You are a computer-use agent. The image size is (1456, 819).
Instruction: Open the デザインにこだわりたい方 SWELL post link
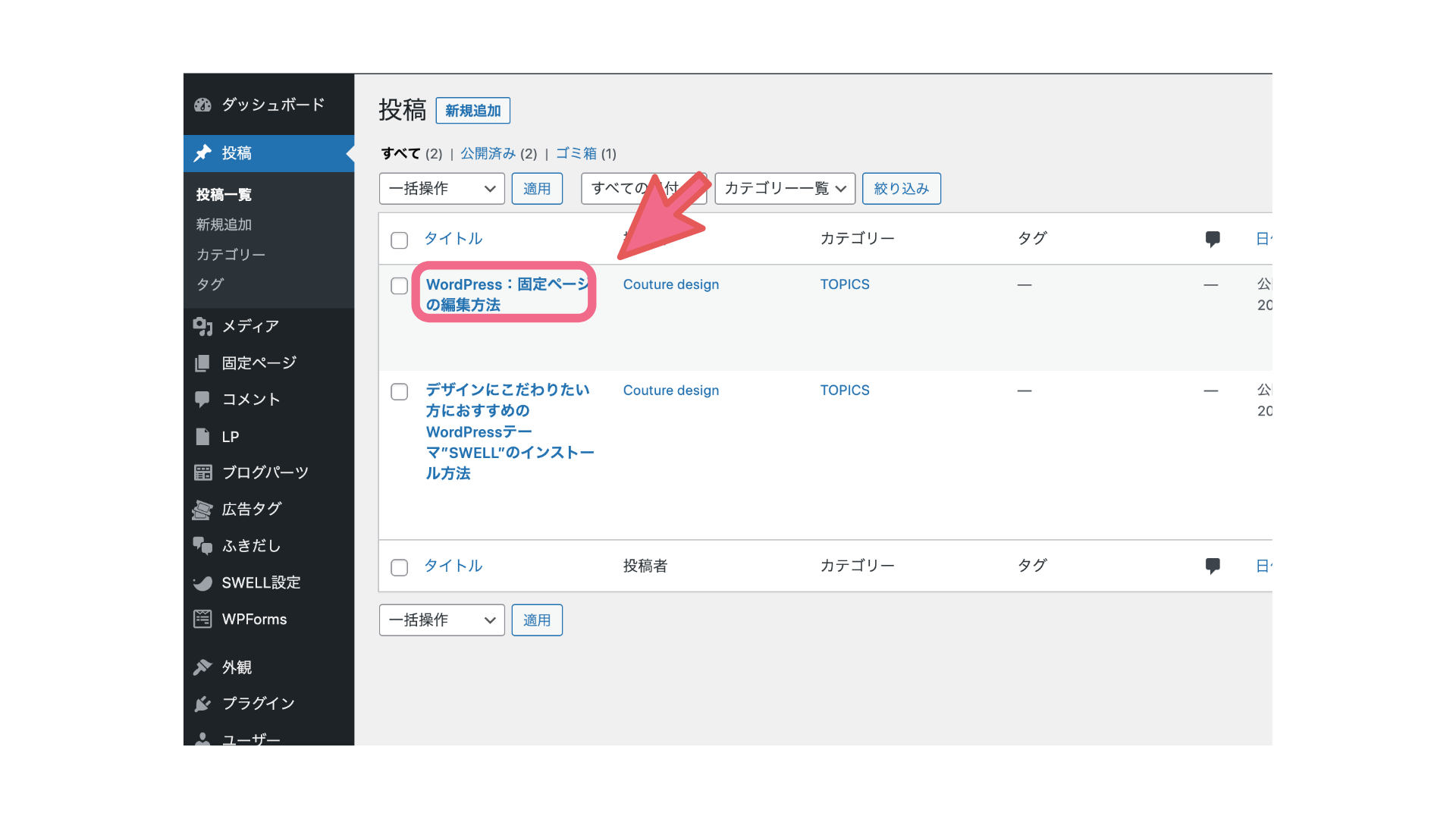click(x=510, y=431)
